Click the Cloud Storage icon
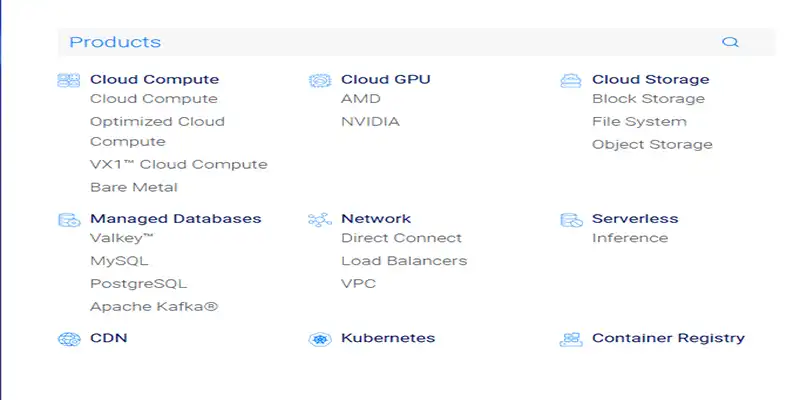The image size is (800, 400). (x=571, y=80)
